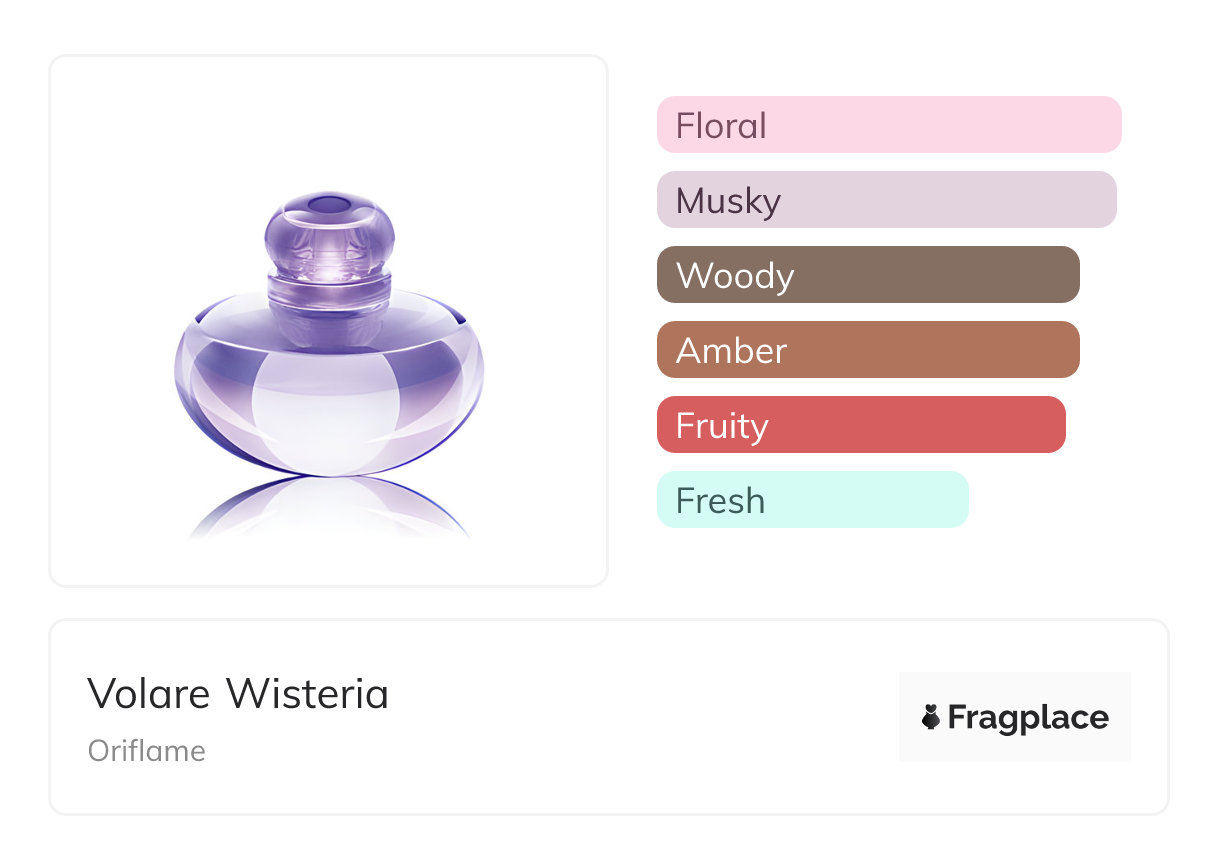Select the red Fruity accord bar

click(861, 425)
